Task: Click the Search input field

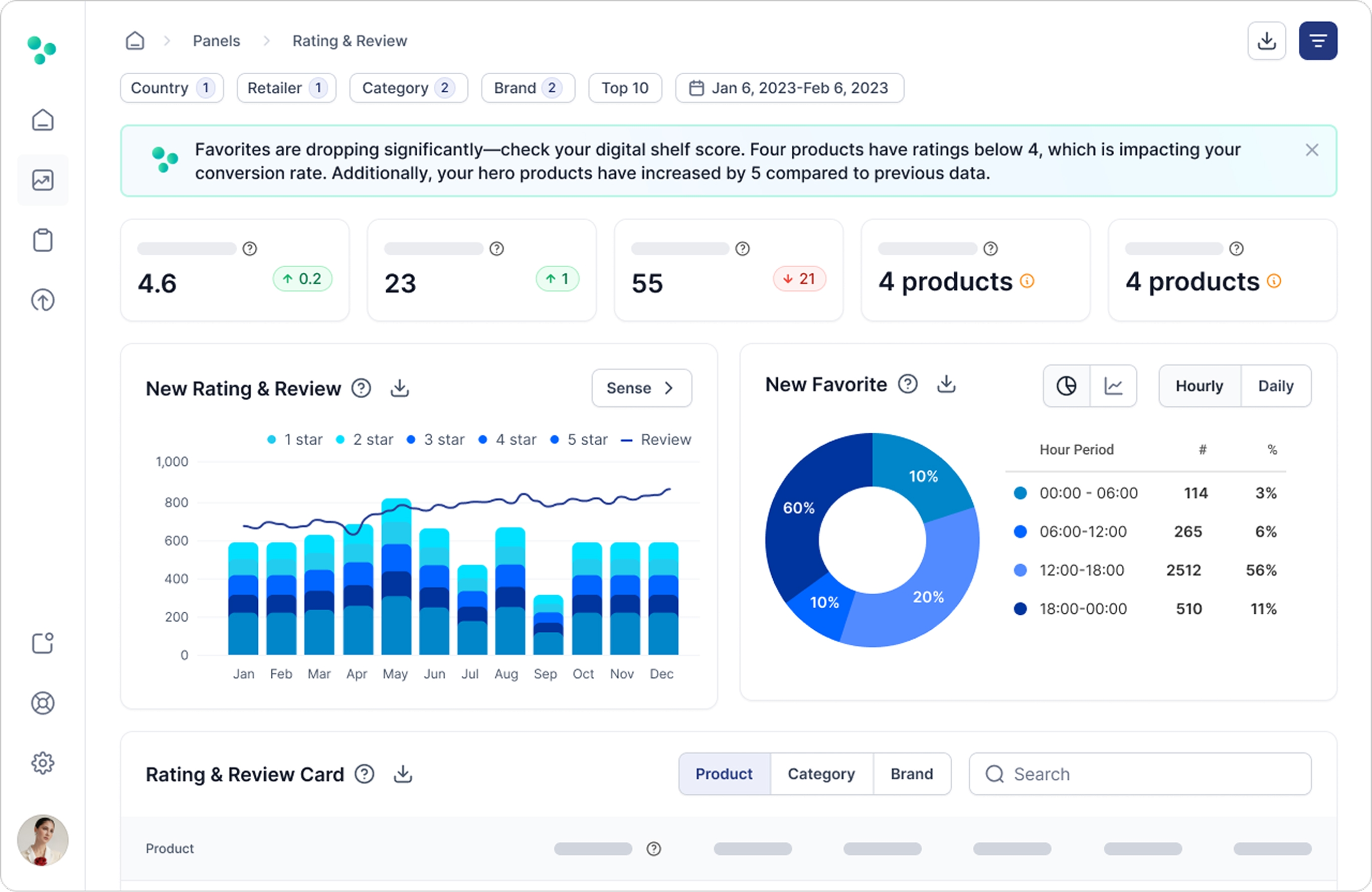Action: point(1140,774)
